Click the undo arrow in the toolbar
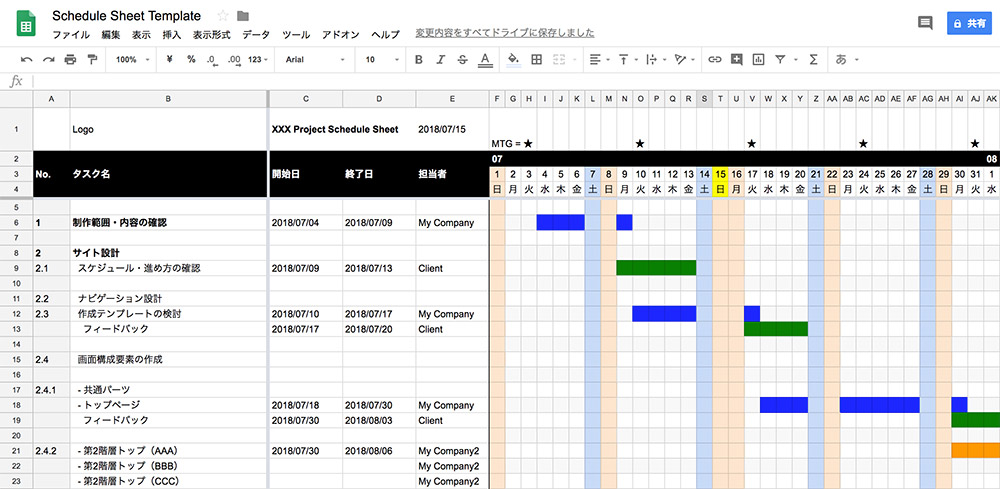The image size is (1000, 489). (25, 60)
